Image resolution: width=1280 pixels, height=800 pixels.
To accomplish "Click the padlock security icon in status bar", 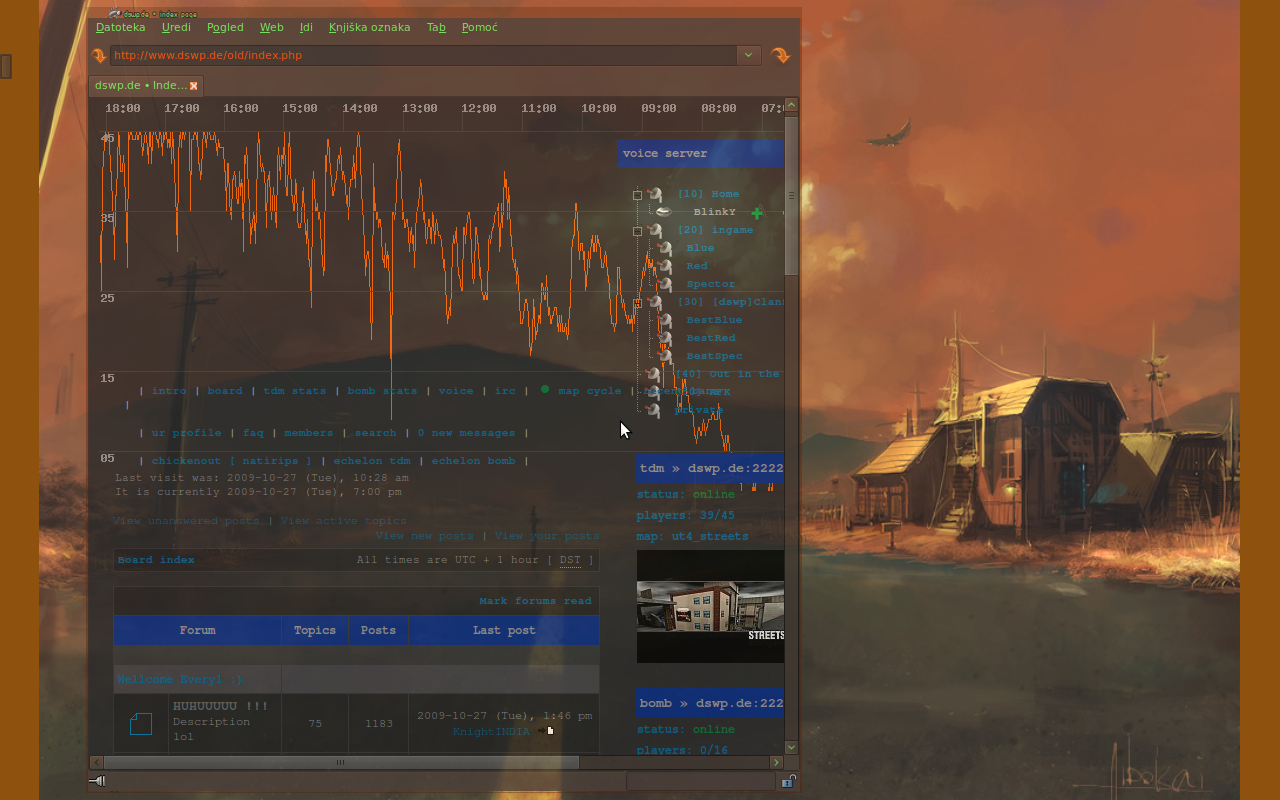I will click(x=788, y=781).
